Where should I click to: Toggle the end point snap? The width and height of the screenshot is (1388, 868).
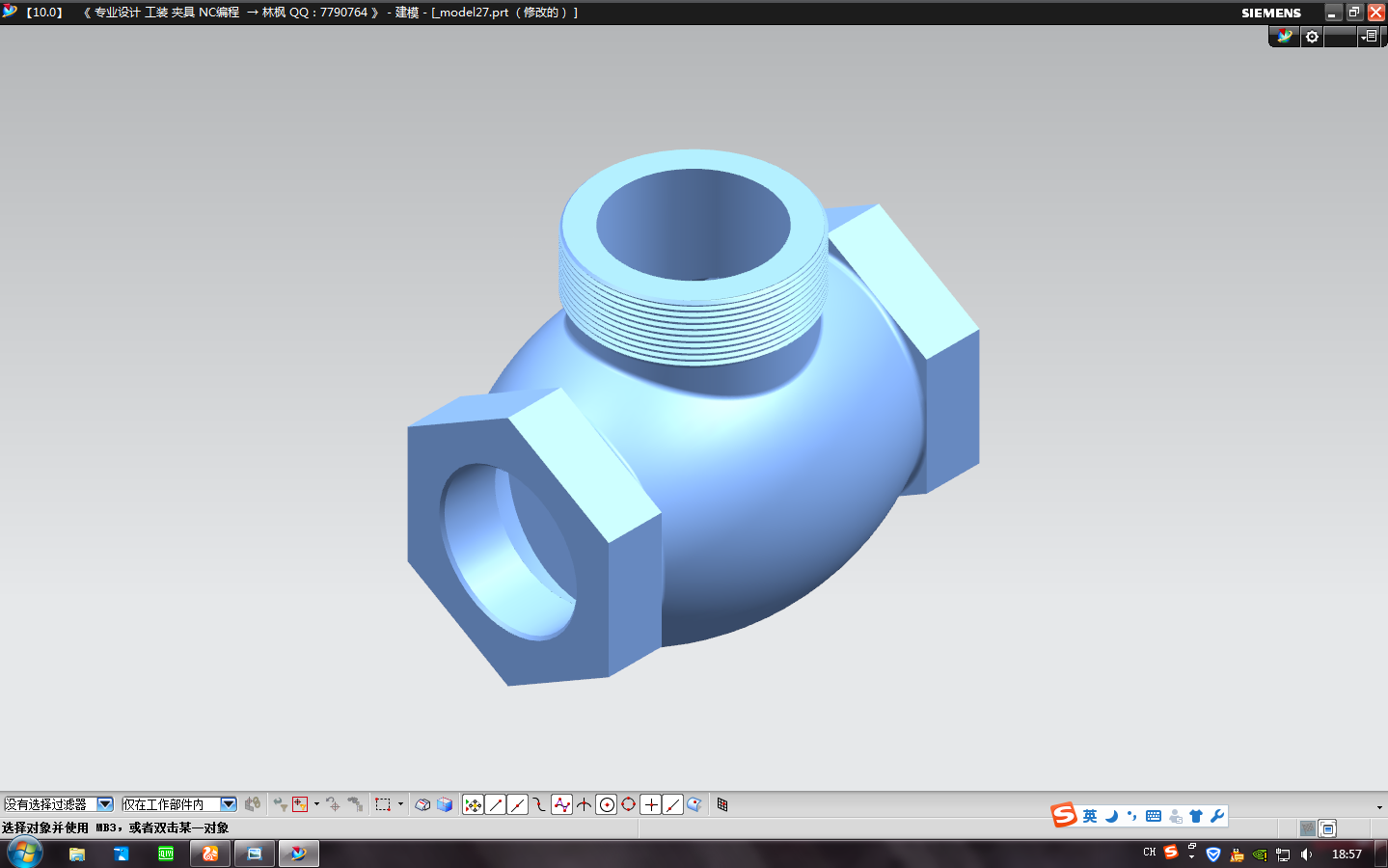tap(495, 804)
